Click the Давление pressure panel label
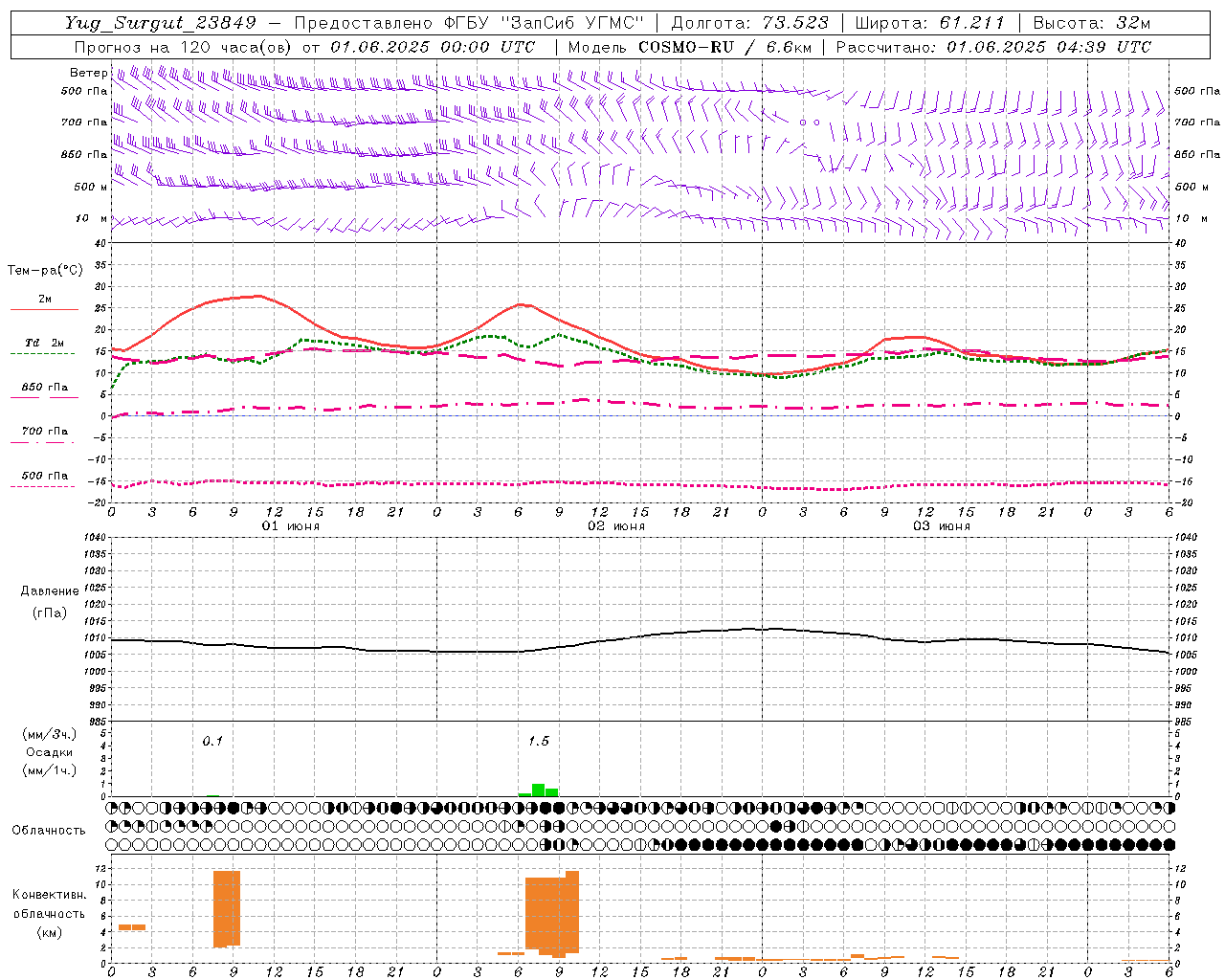 [50, 591]
